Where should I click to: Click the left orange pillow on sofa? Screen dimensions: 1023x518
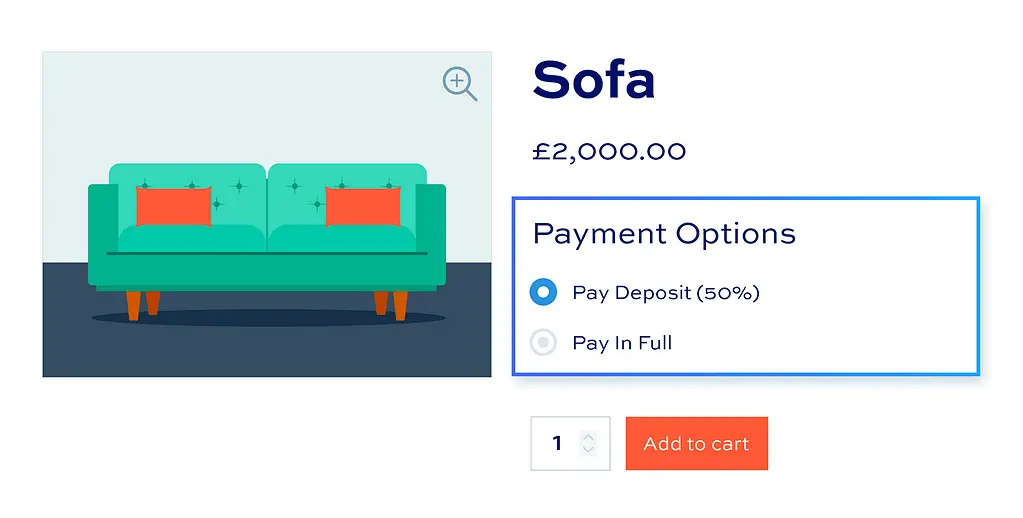coord(173,206)
